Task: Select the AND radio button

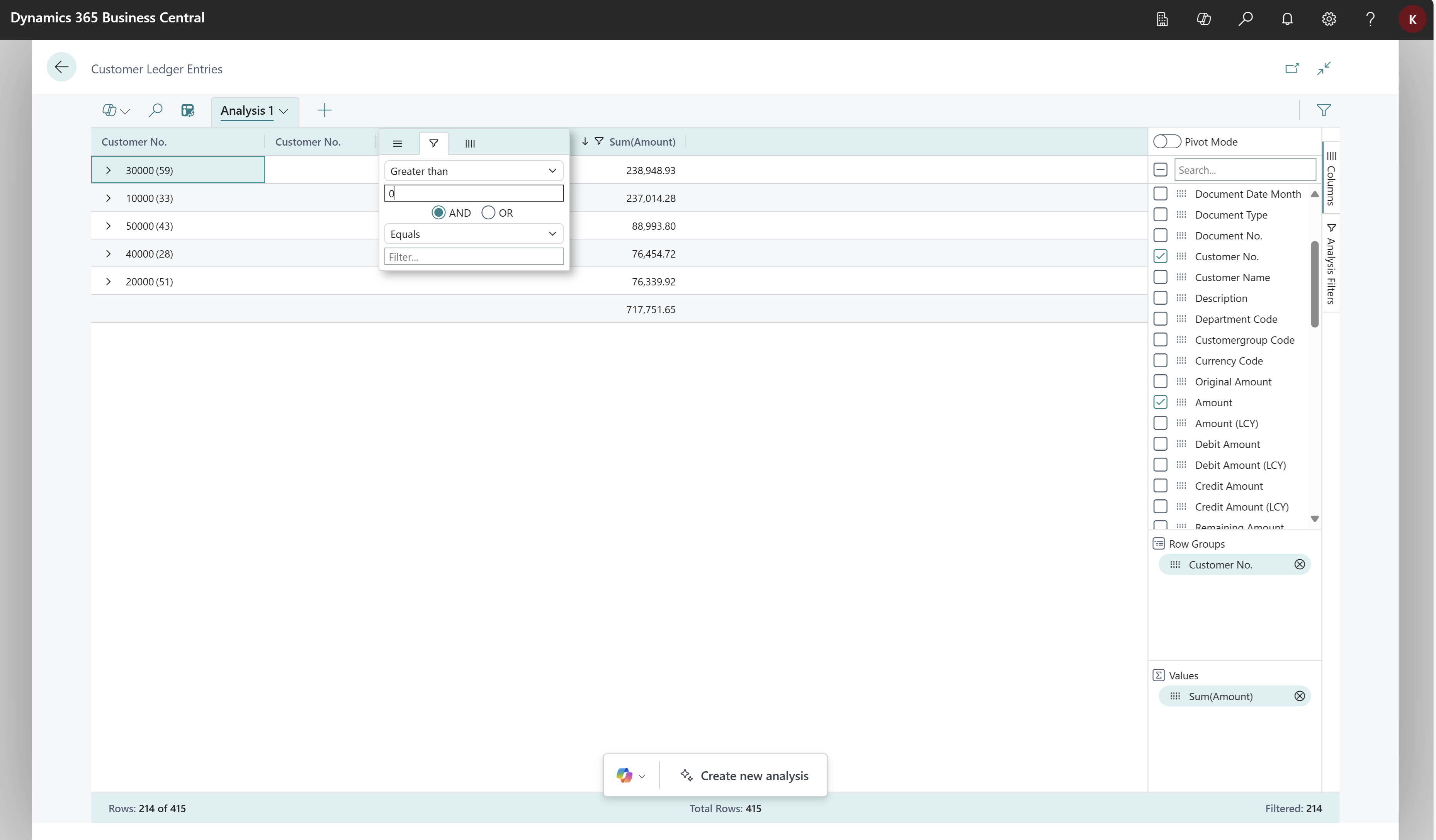Action: coord(438,212)
